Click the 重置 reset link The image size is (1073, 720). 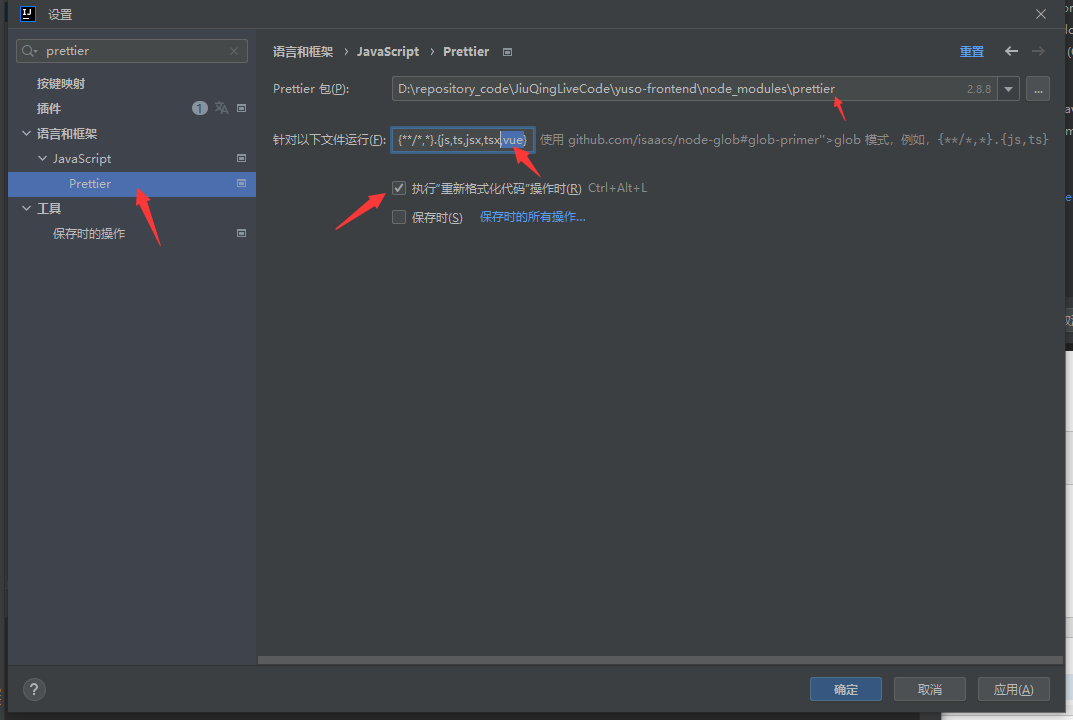[x=972, y=51]
